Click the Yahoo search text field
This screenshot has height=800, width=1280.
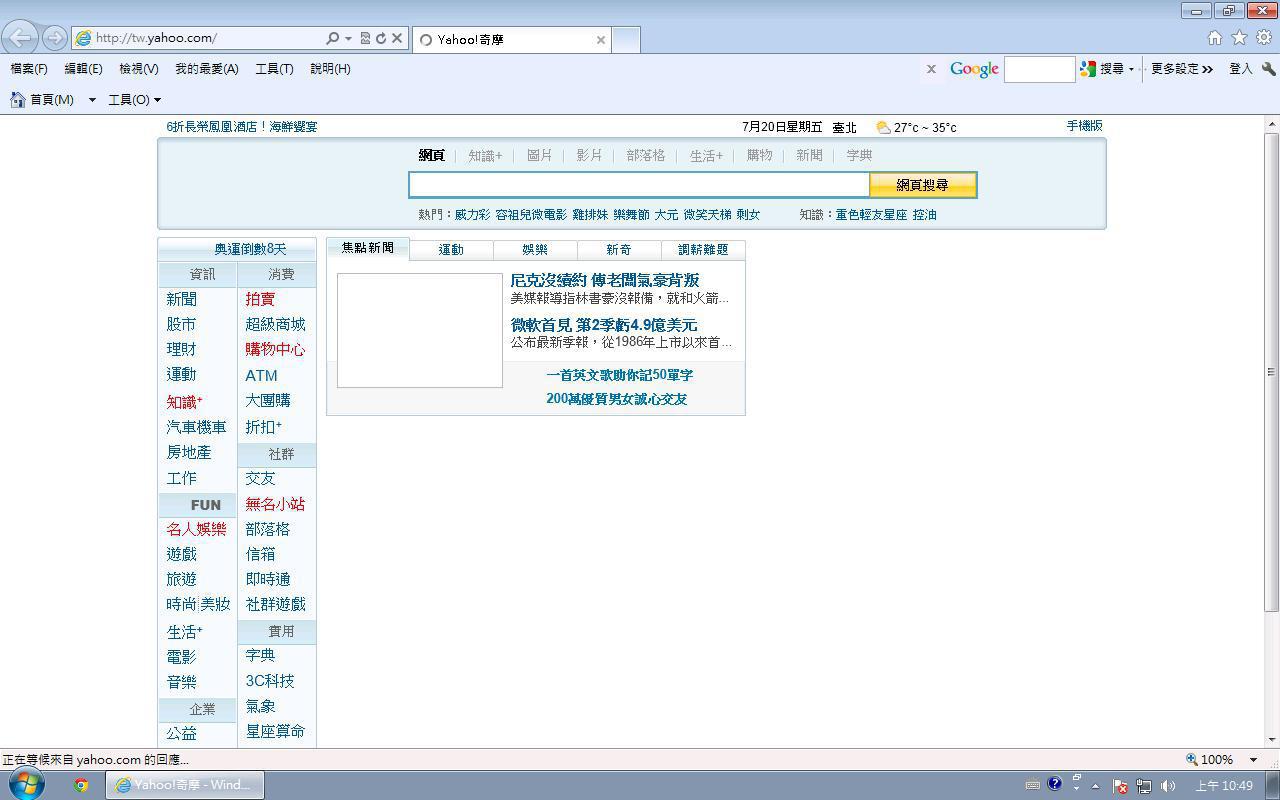tap(638, 185)
